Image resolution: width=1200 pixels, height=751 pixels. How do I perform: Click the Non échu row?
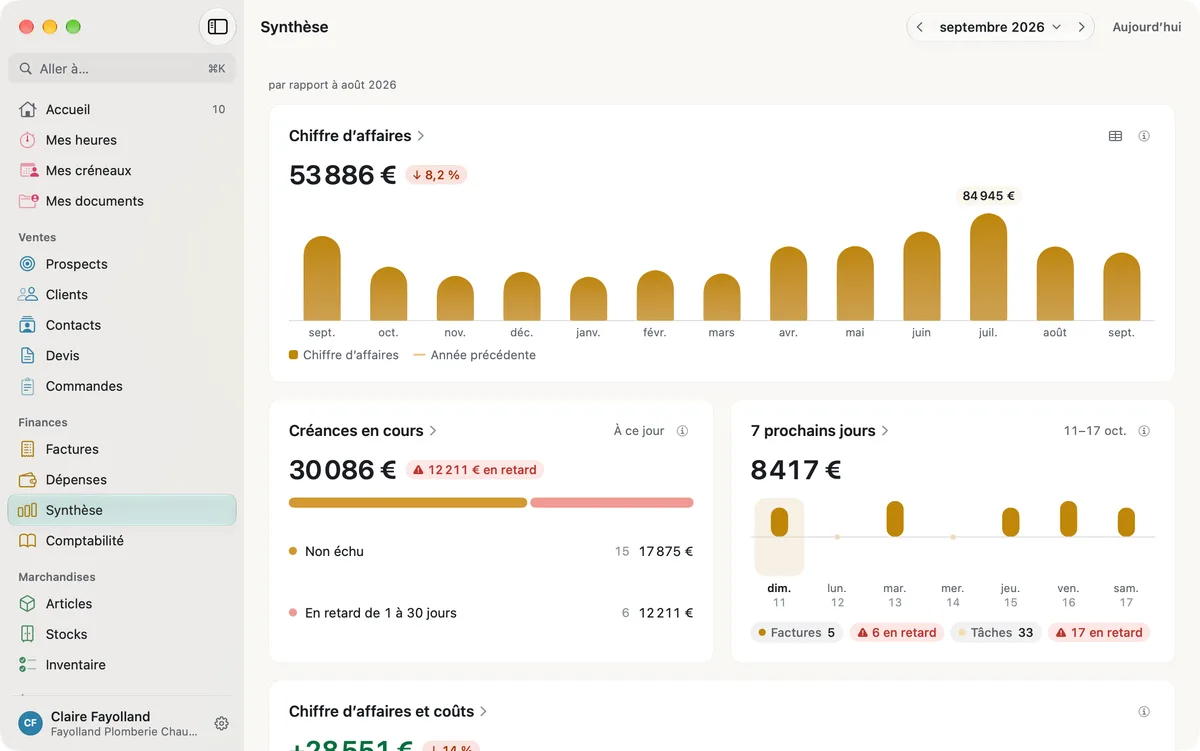click(x=491, y=551)
